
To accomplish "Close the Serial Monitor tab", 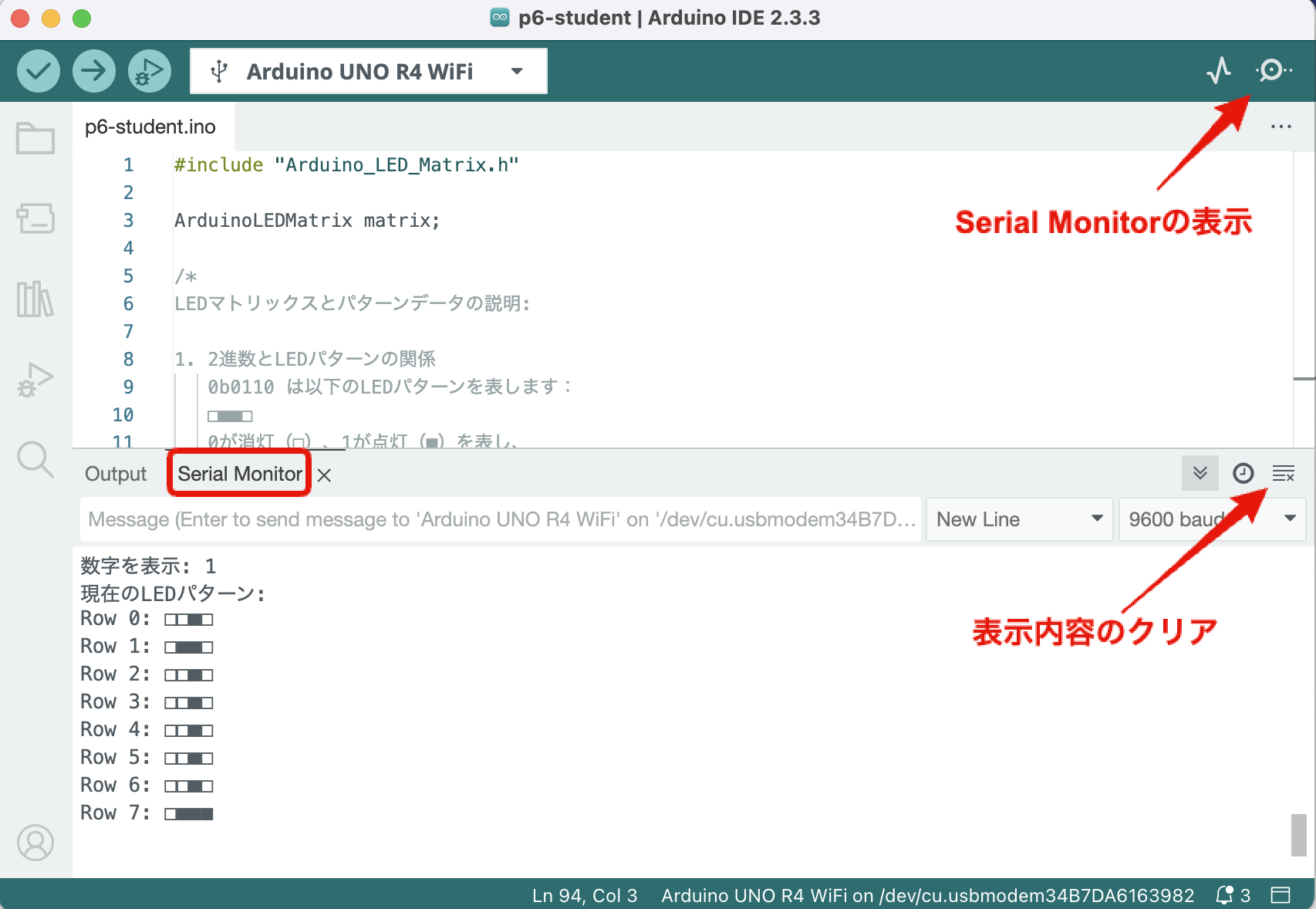I will point(325,475).
